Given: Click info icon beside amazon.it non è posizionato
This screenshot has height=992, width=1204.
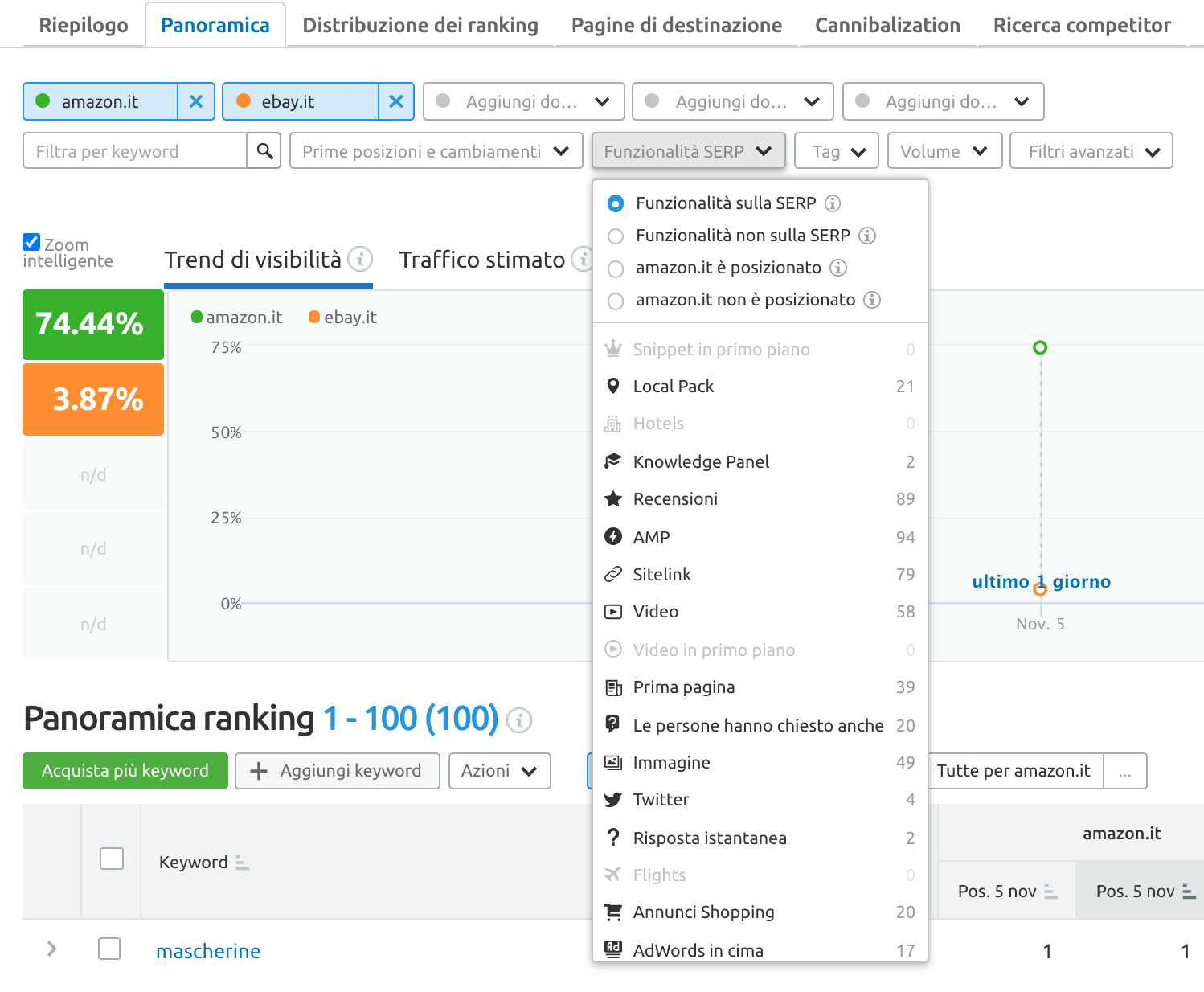Looking at the screenshot, I should (872, 300).
